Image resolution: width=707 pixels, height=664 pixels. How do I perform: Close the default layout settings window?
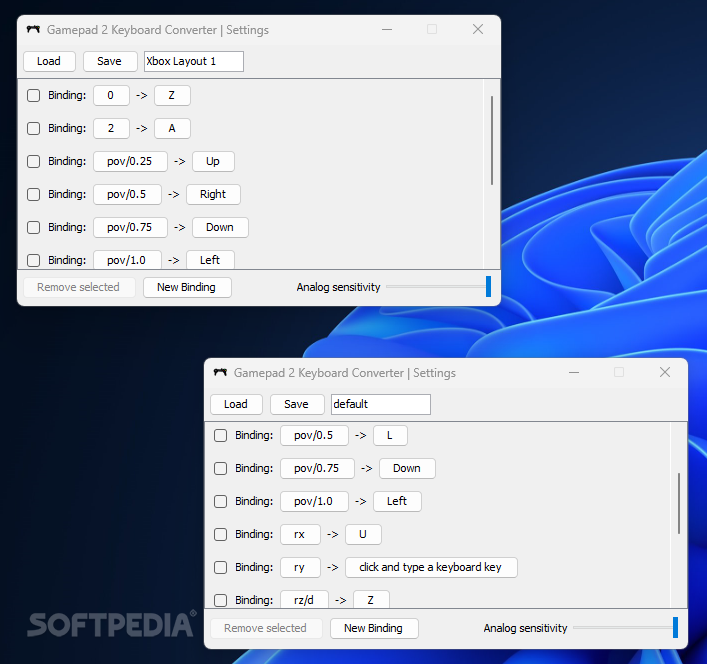coord(665,372)
